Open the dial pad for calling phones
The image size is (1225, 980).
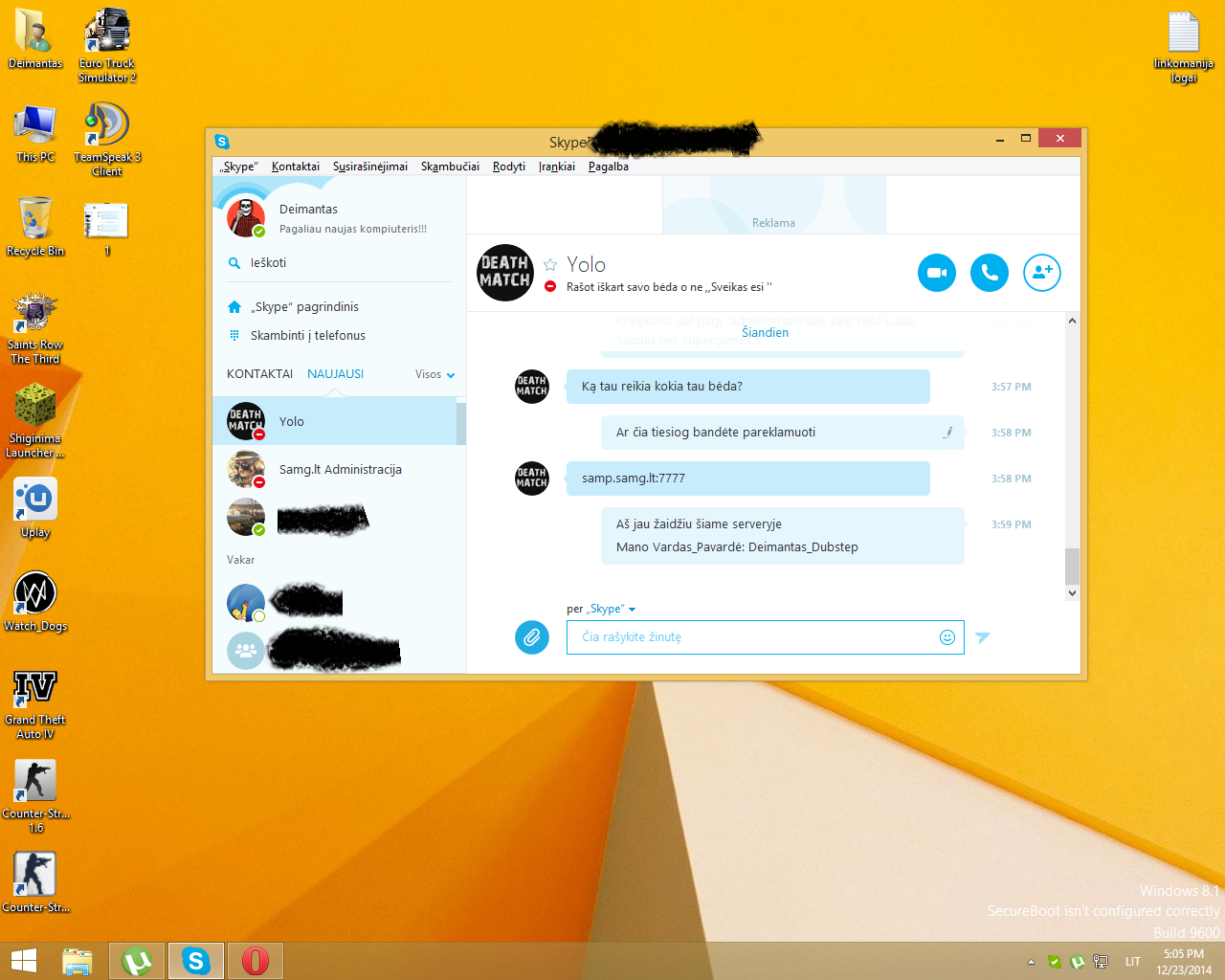coord(234,335)
